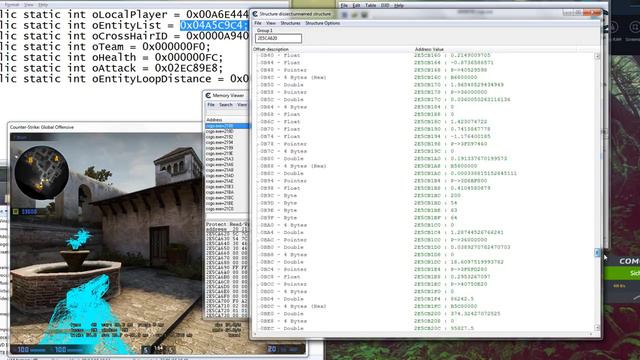Open D3D menu in Cheat Engine main window
The image size is (640, 360).
click(385, 6)
